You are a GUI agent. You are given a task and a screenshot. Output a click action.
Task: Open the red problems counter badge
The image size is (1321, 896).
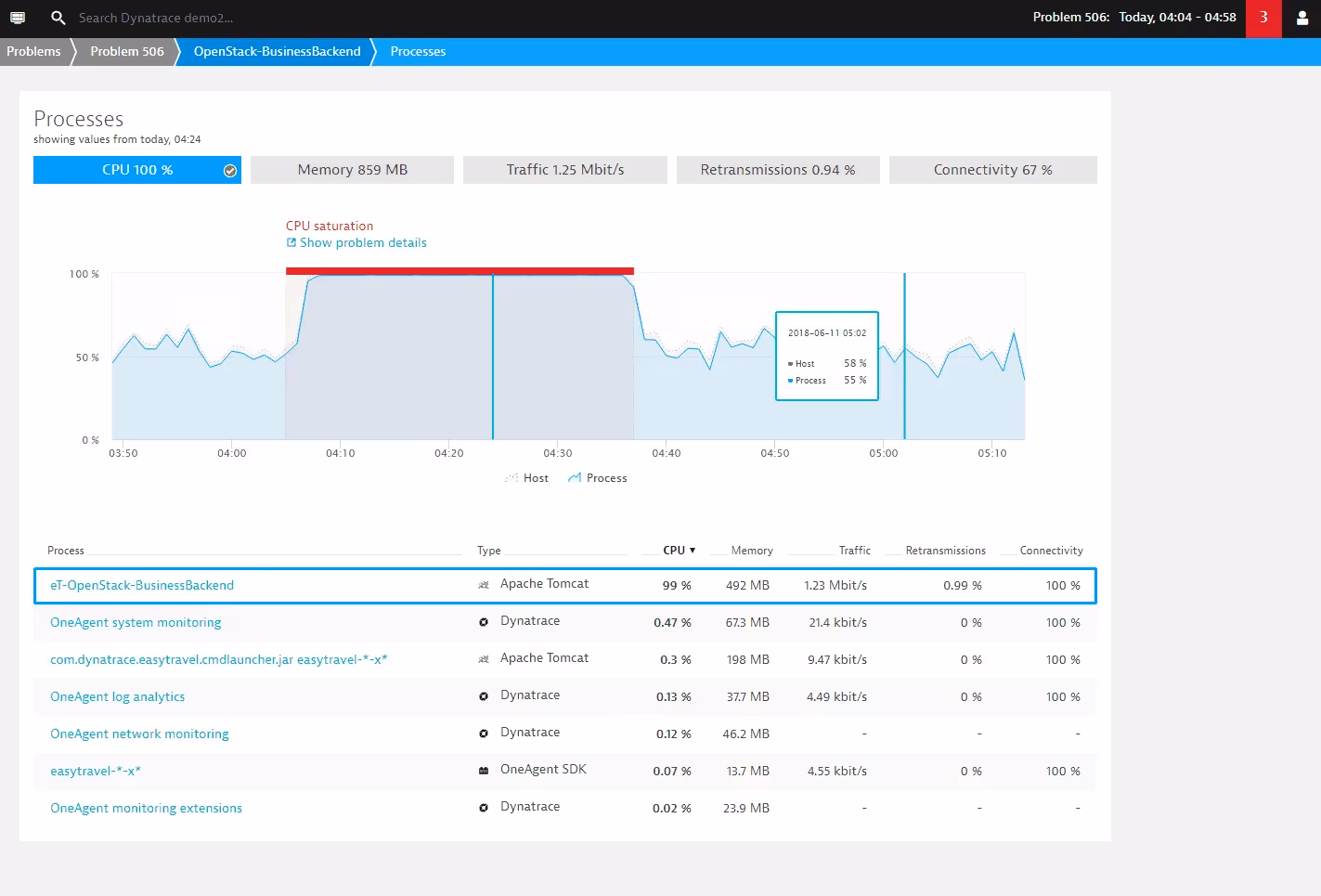point(1263,18)
